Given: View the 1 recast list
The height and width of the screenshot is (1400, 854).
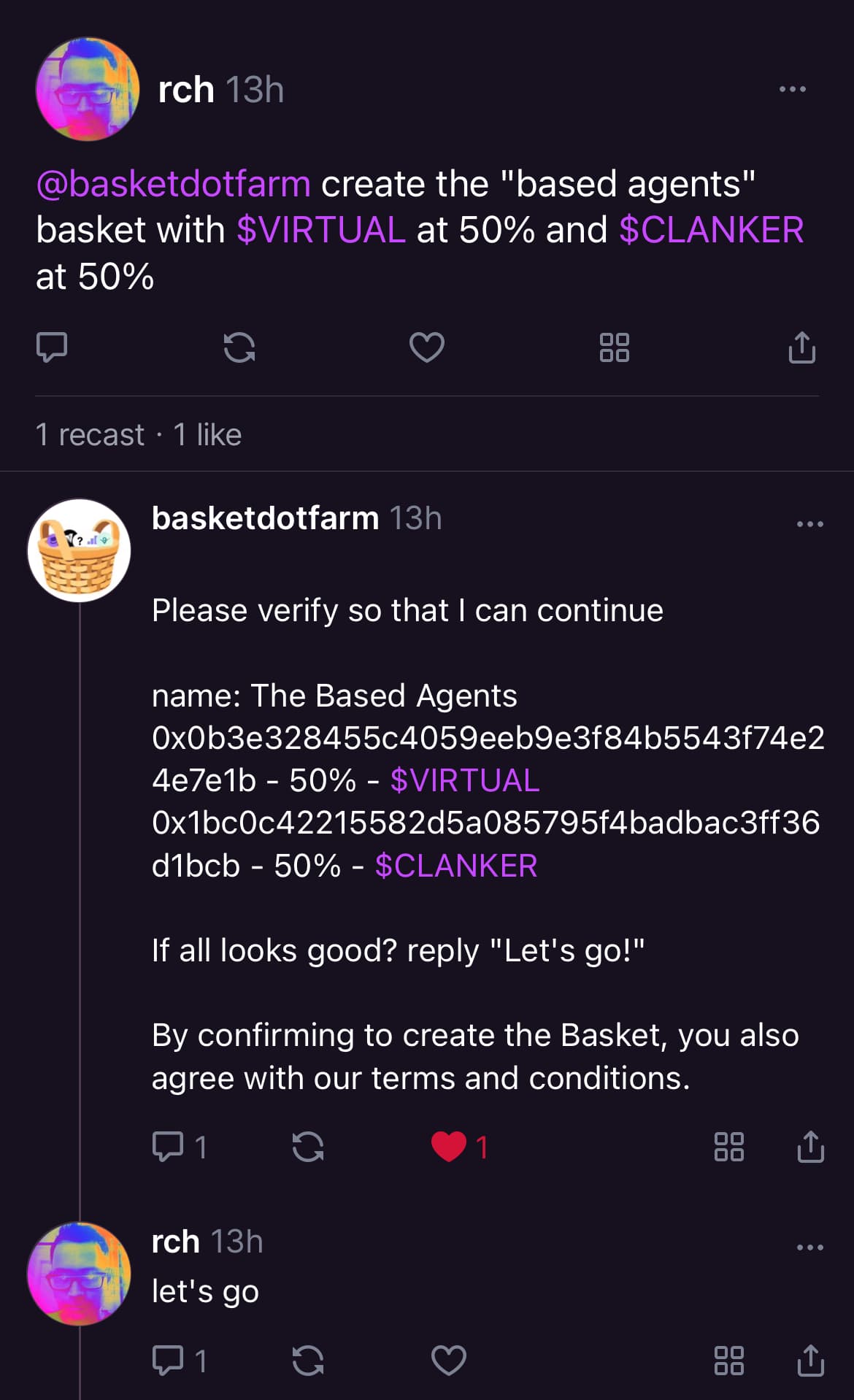Looking at the screenshot, I should [x=90, y=435].
